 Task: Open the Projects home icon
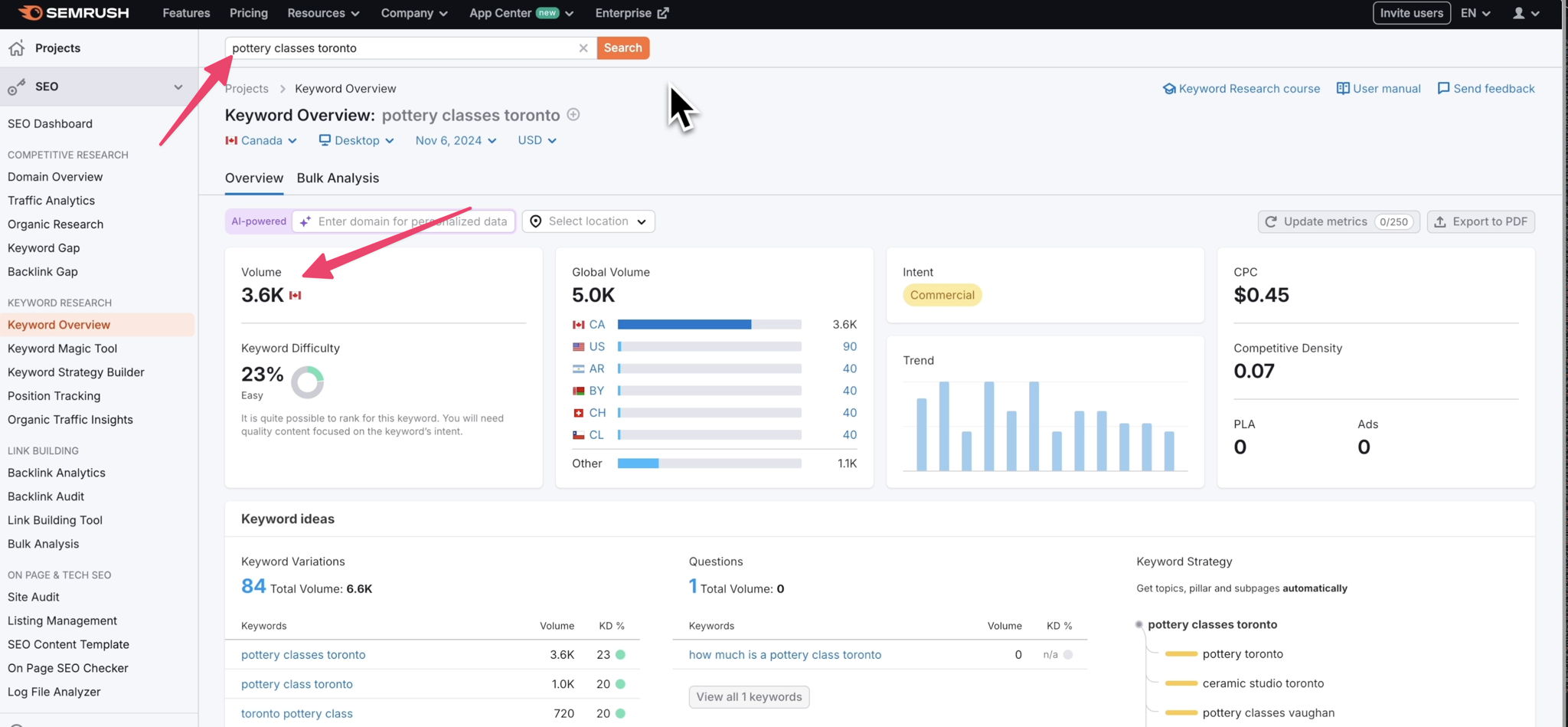(x=17, y=48)
